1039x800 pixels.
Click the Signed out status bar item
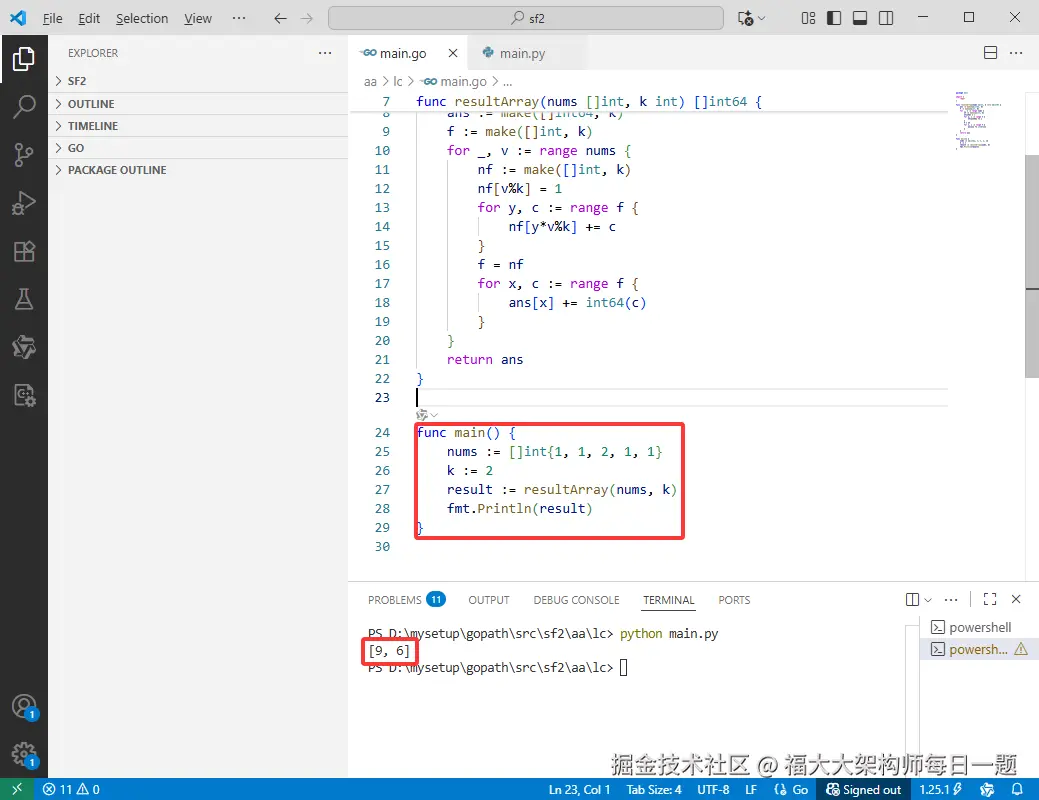[x=863, y=789]
